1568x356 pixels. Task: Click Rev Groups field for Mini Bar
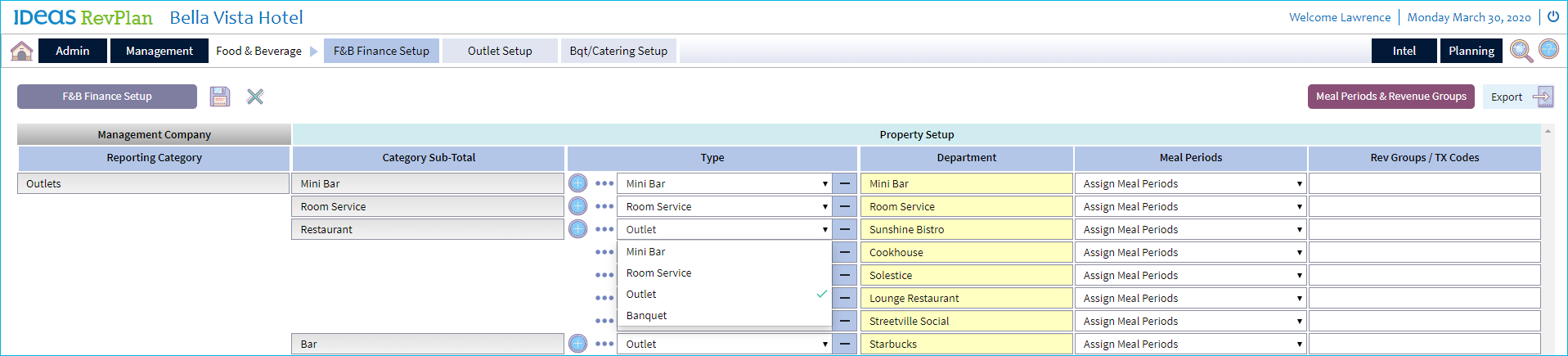[1424, 183]
